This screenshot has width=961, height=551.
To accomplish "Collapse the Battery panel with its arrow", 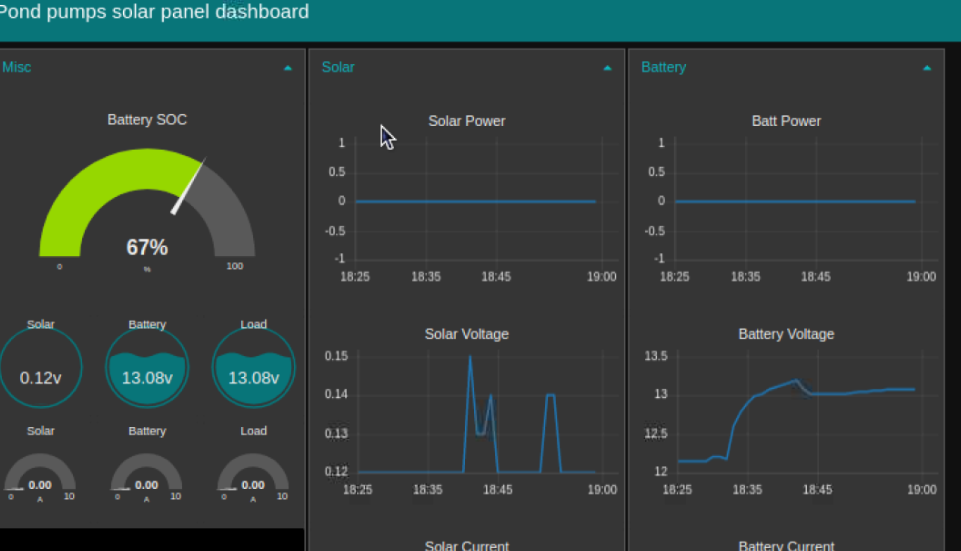I will 927,68.
